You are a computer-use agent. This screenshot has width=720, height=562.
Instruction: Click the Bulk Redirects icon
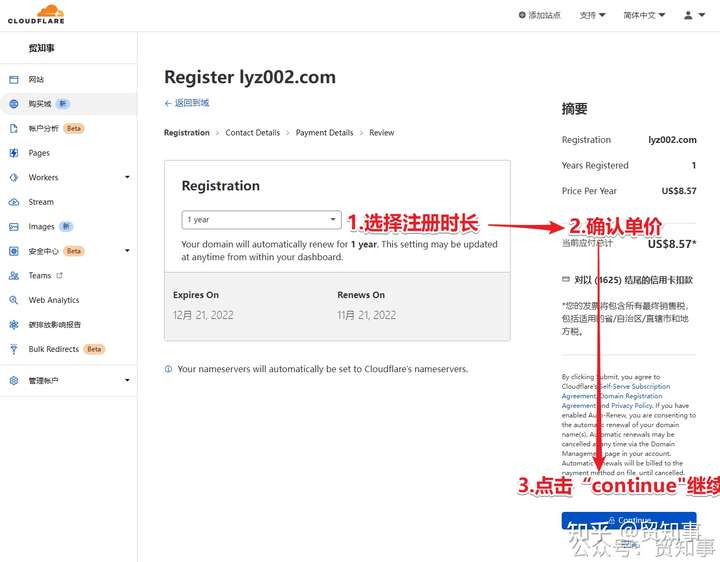coord(14,349)
